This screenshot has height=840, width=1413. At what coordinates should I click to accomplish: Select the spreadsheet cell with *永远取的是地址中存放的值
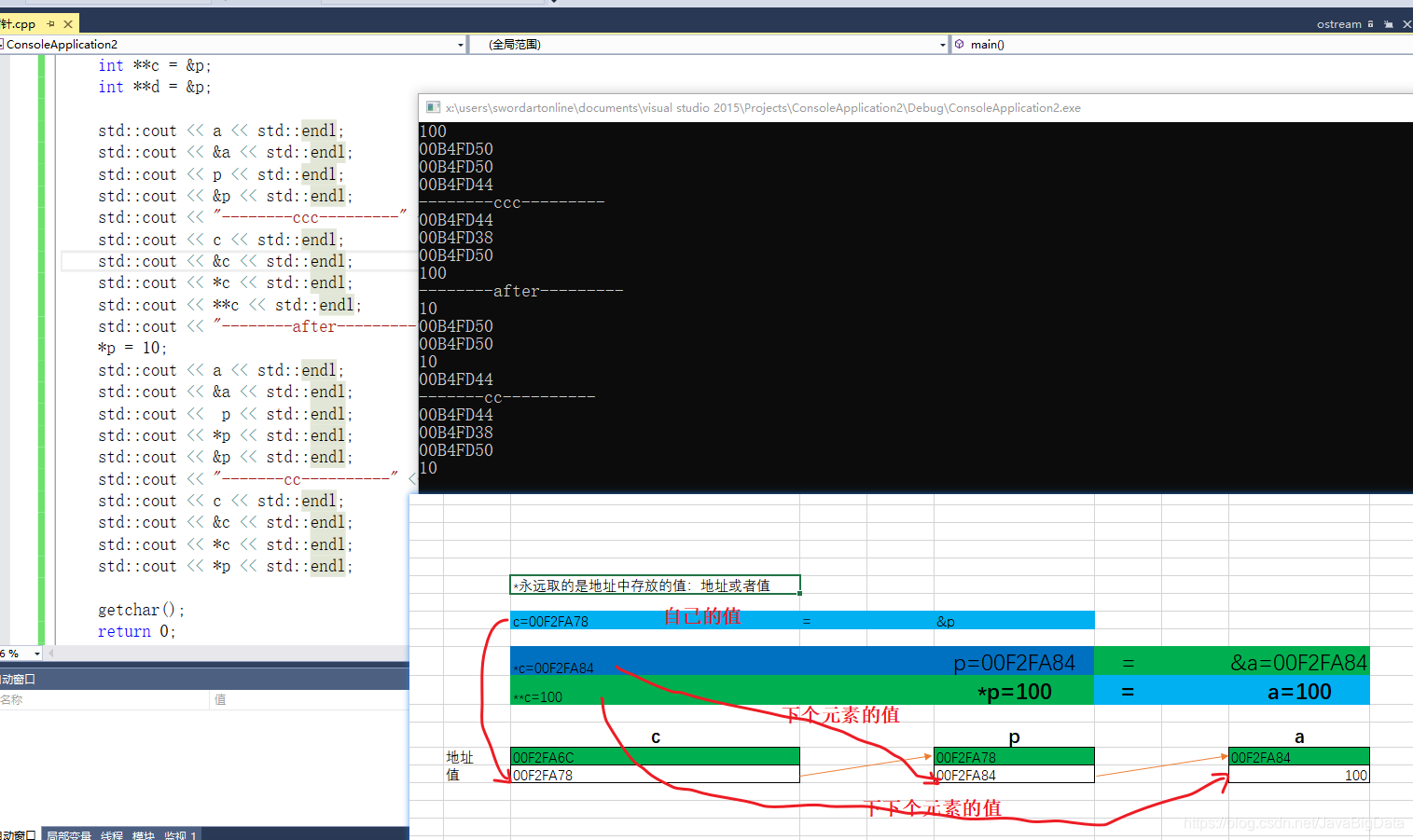pos(655,585)
